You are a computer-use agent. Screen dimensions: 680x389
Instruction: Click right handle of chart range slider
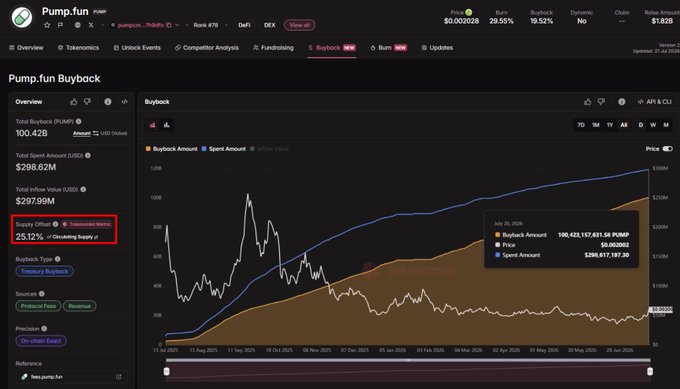(x=650, y=371)
